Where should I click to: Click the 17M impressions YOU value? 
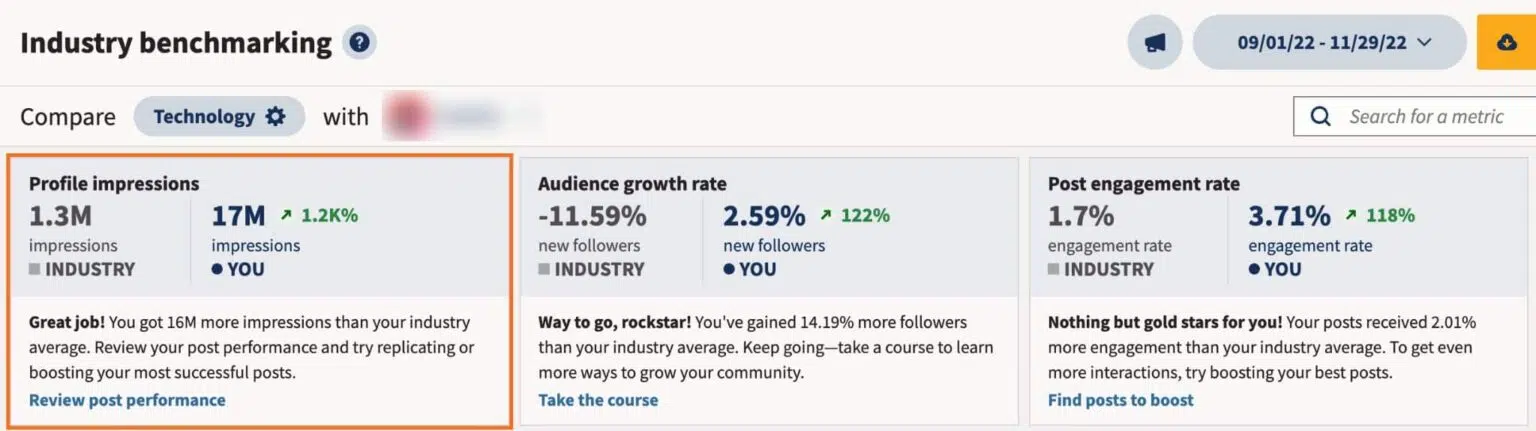click(238, 215)
